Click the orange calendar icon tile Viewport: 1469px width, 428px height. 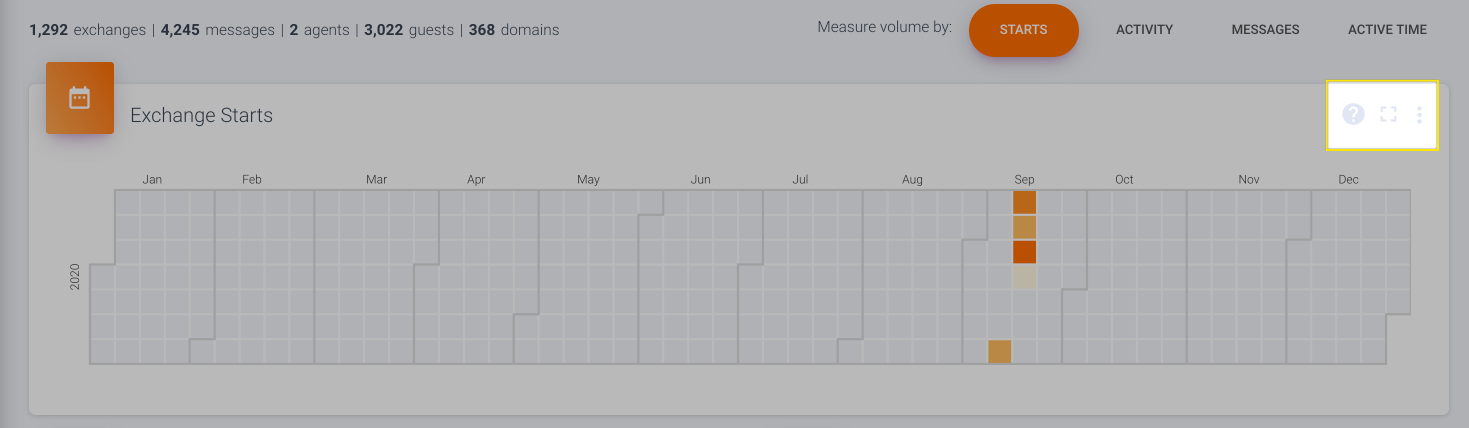[80, 98]
